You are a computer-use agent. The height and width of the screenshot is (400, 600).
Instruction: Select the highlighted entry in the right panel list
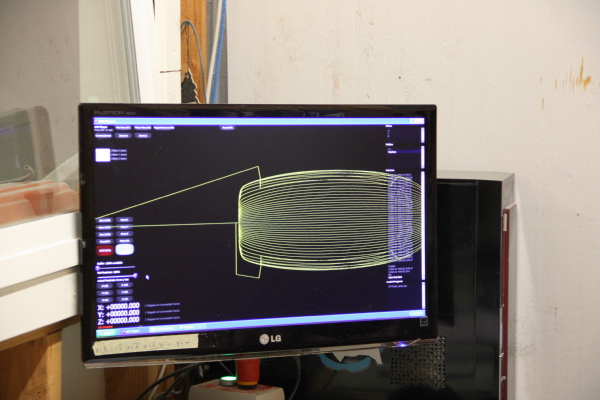(403, 152)
